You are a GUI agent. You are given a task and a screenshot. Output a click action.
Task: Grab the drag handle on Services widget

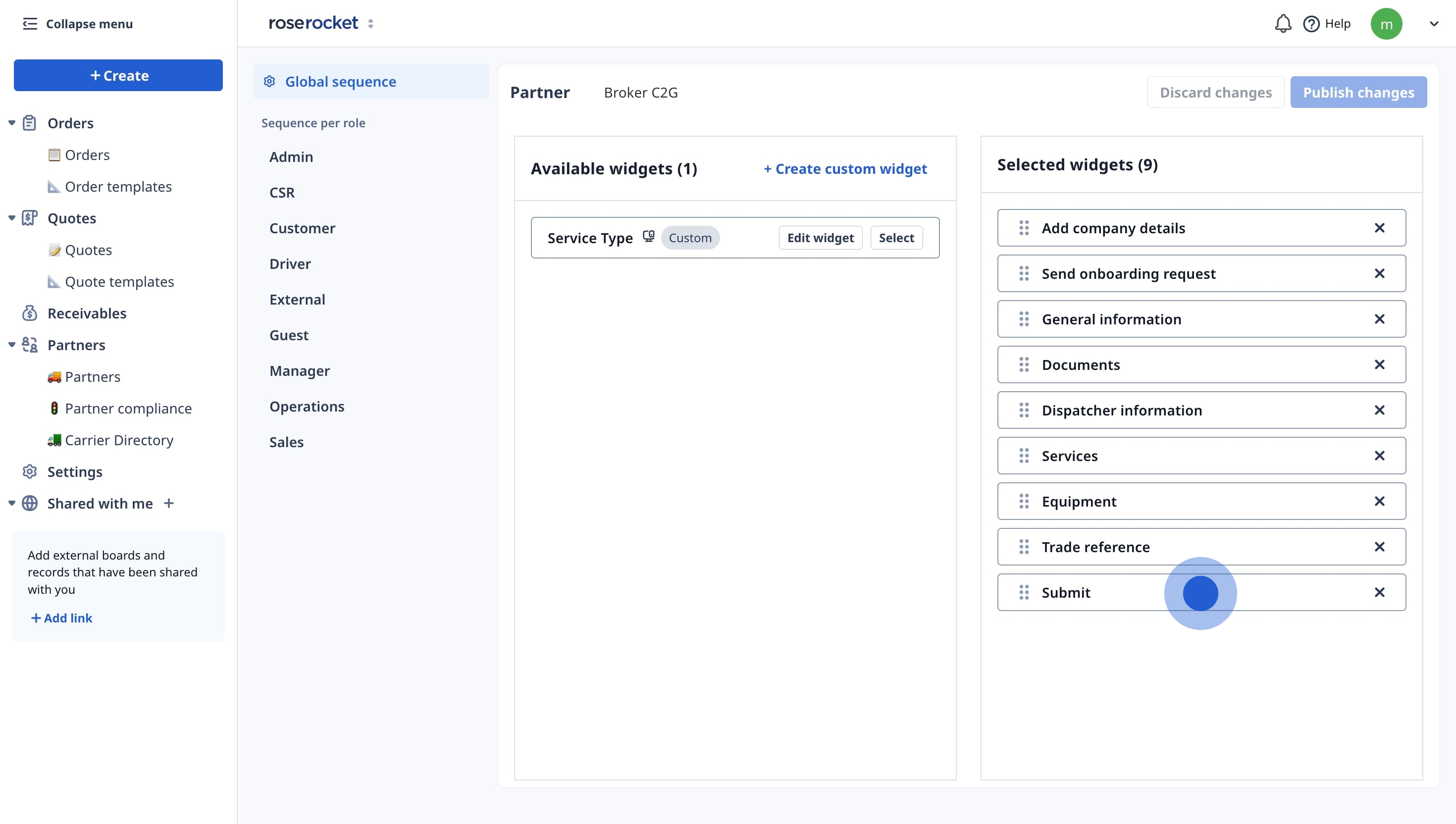(1024, 456)
